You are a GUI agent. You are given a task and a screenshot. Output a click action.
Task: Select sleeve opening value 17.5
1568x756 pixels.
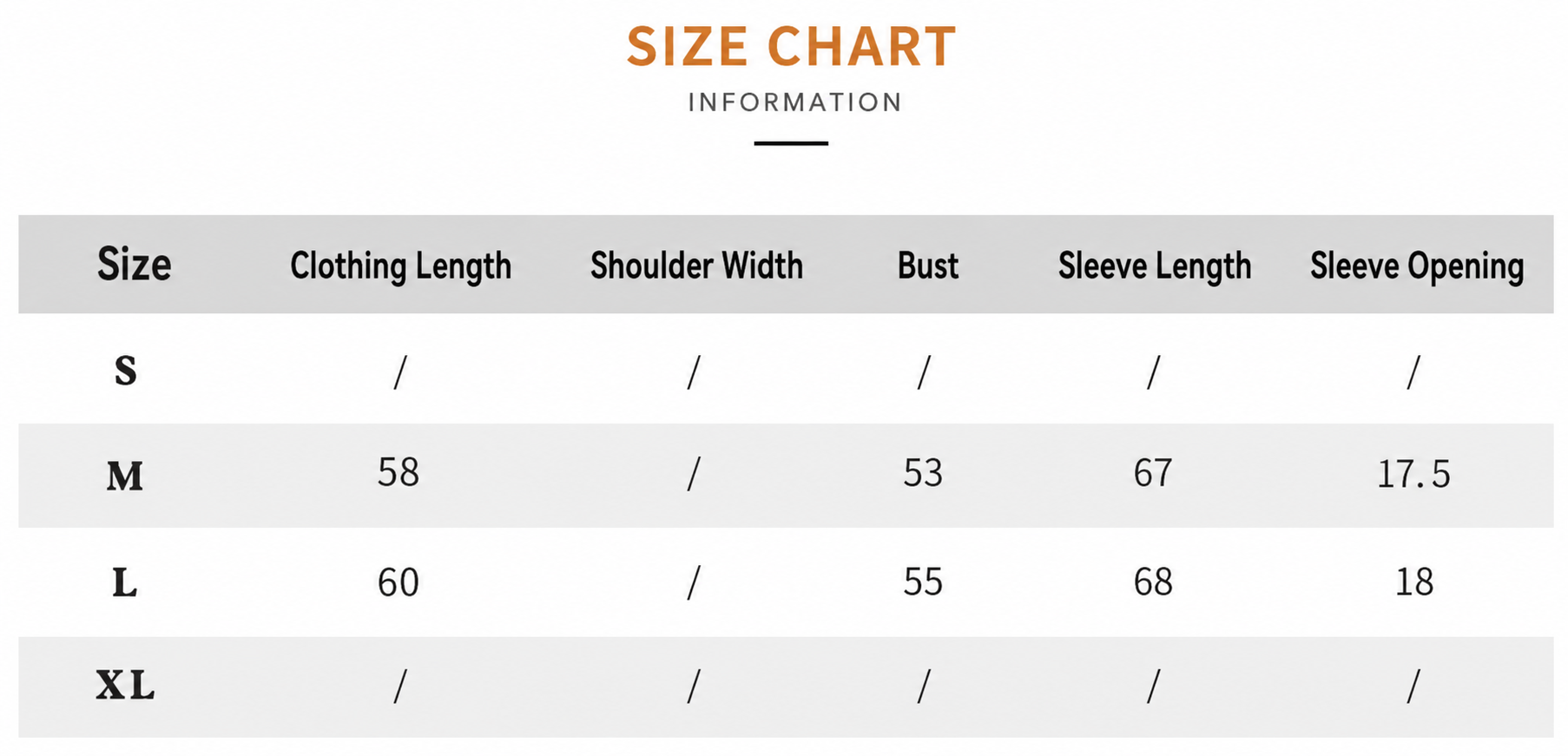click(1413, 475)
